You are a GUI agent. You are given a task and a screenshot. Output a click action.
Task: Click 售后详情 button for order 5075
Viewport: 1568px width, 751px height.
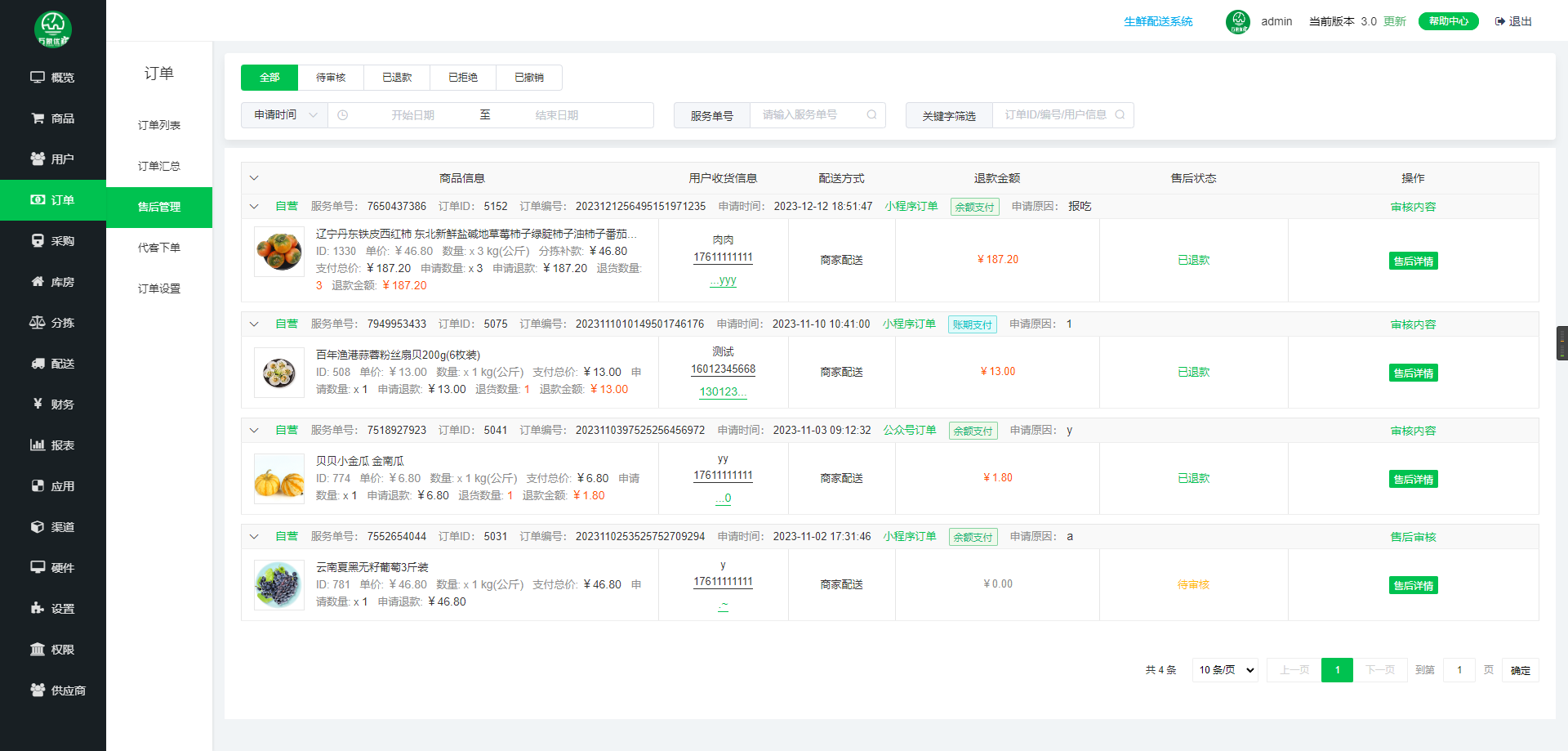click(x=1413, y=373)
